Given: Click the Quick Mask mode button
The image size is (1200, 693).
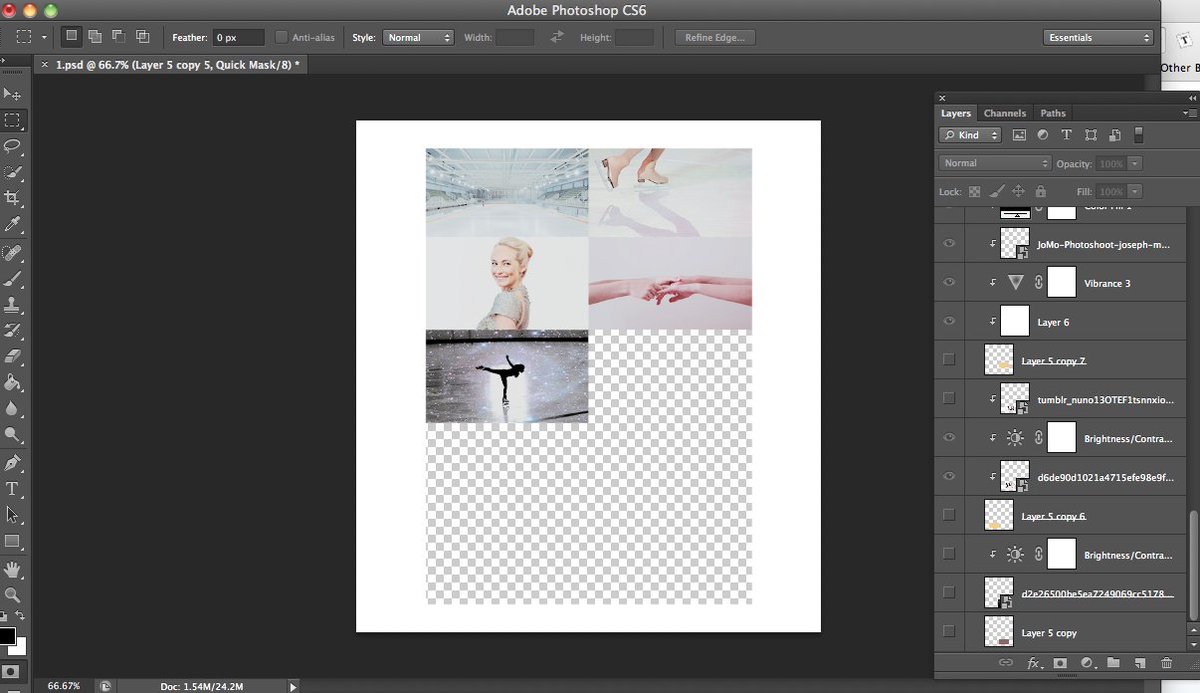Looking at the screenshot, I should (12, 669).
